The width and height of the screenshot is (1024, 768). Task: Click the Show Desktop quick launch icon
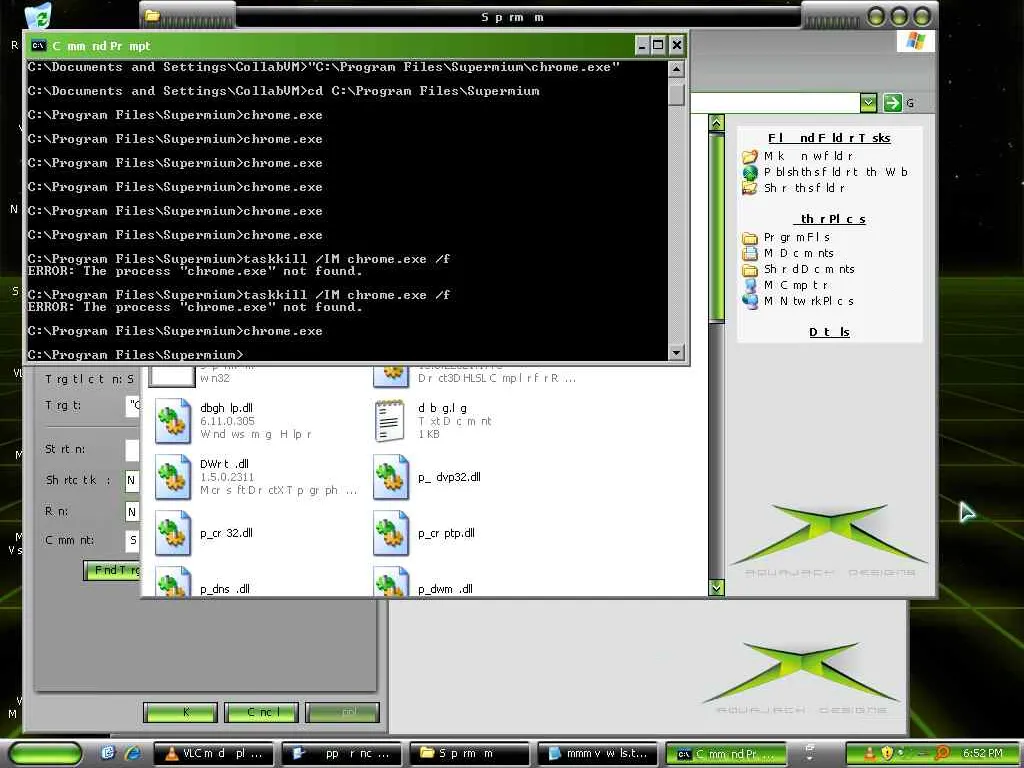(108, 753)
